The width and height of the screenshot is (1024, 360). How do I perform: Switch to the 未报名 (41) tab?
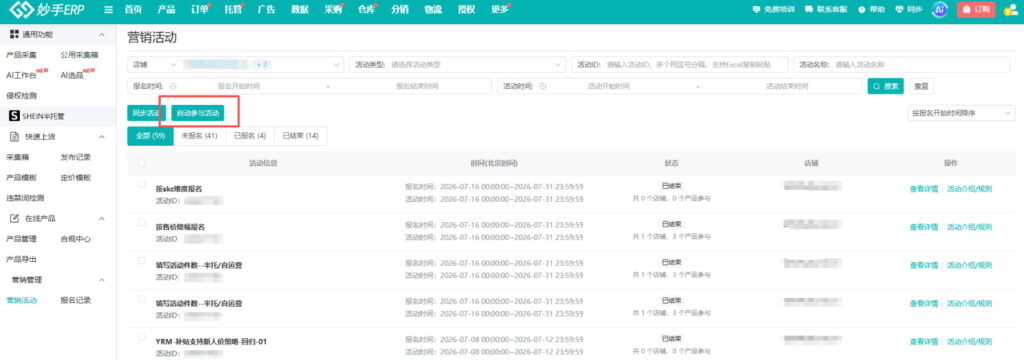[x=199, y=136]
